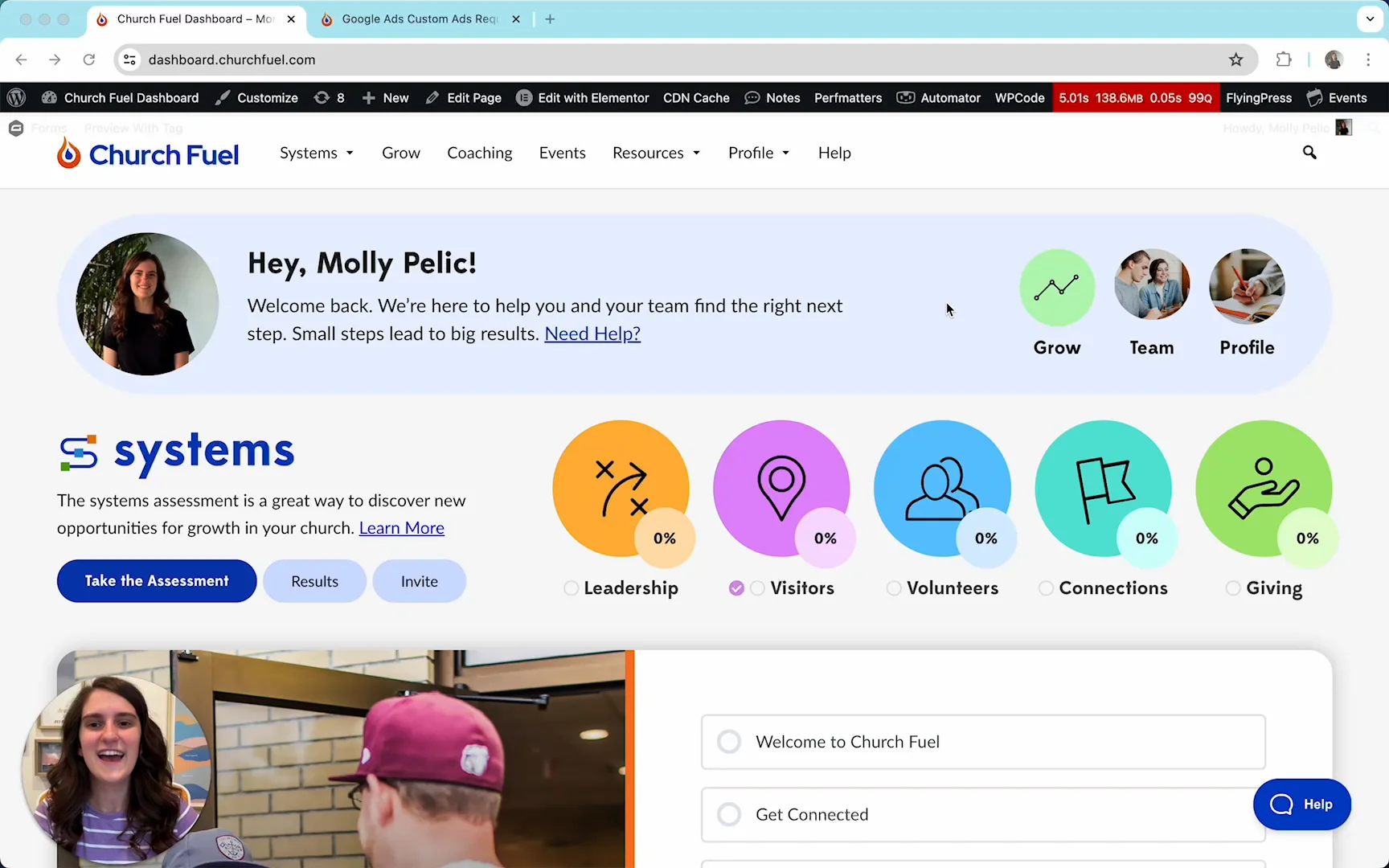This screenshot has height=868, width=1389.
Task: Click the Automator icon in admin bar
Action: (905, 97)
